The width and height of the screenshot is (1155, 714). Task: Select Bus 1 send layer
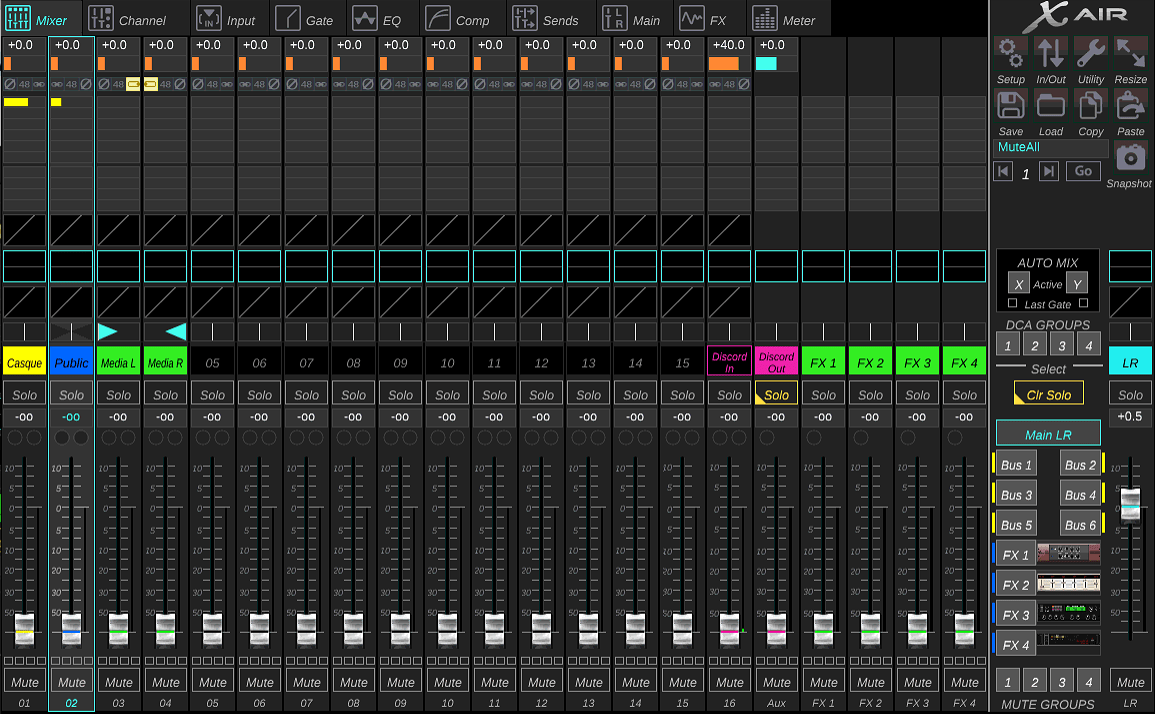point(1016,465)
